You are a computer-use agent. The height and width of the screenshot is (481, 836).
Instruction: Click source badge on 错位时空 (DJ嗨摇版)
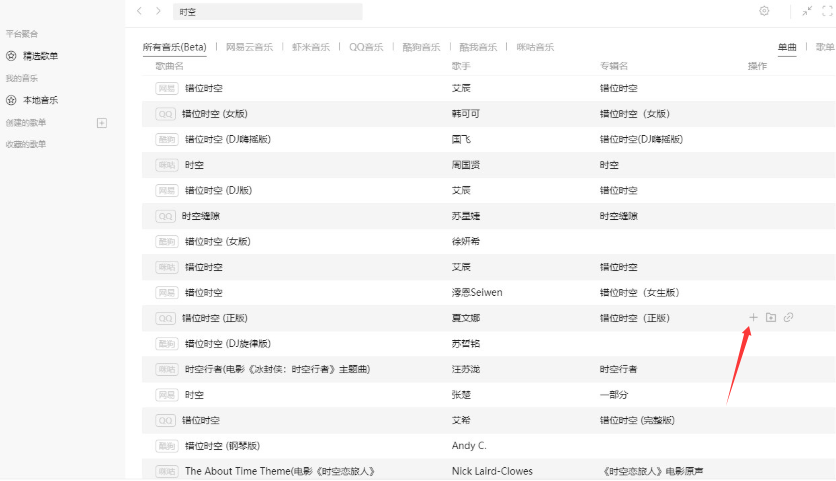coord(167,139)
